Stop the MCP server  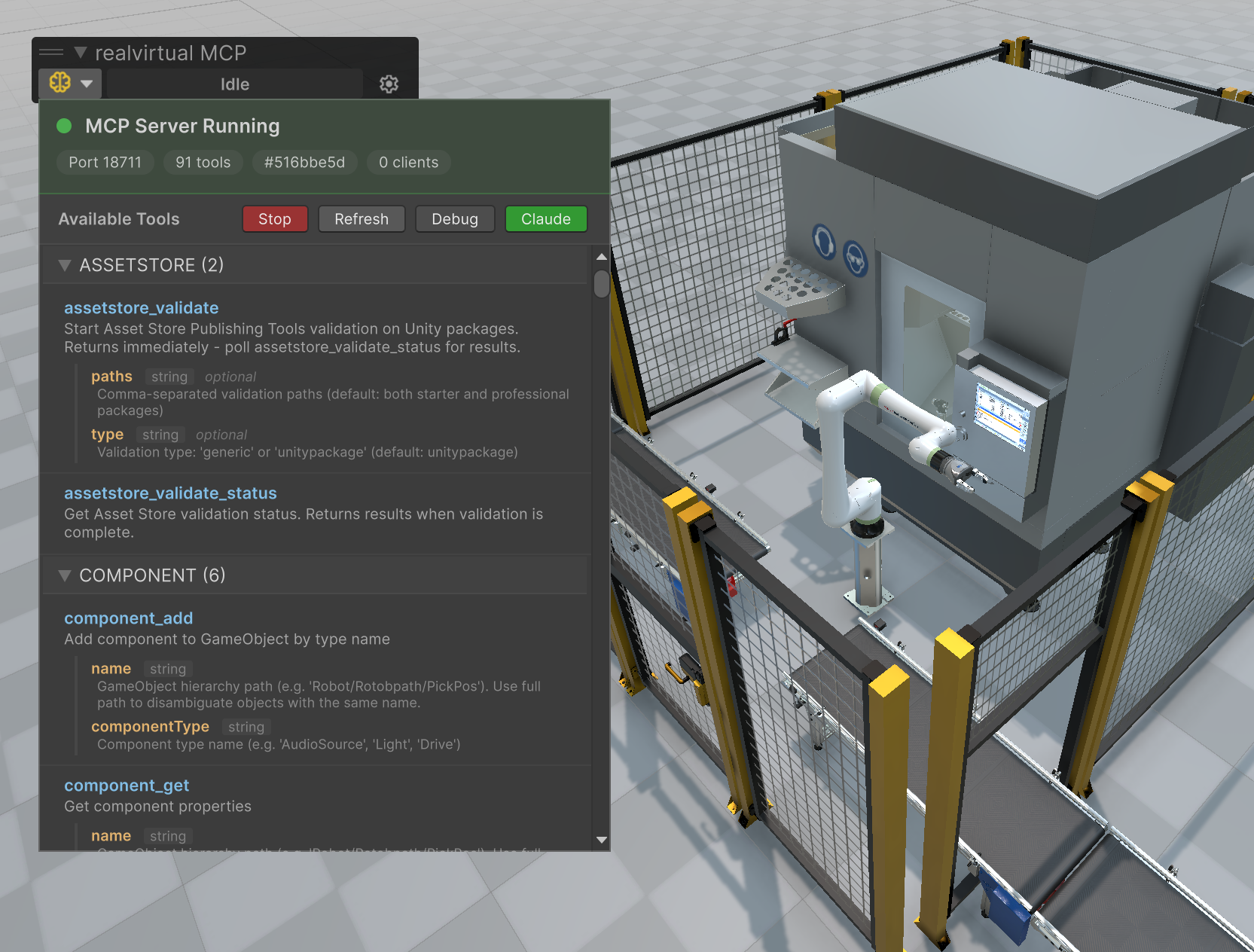[x=274, y=219]
